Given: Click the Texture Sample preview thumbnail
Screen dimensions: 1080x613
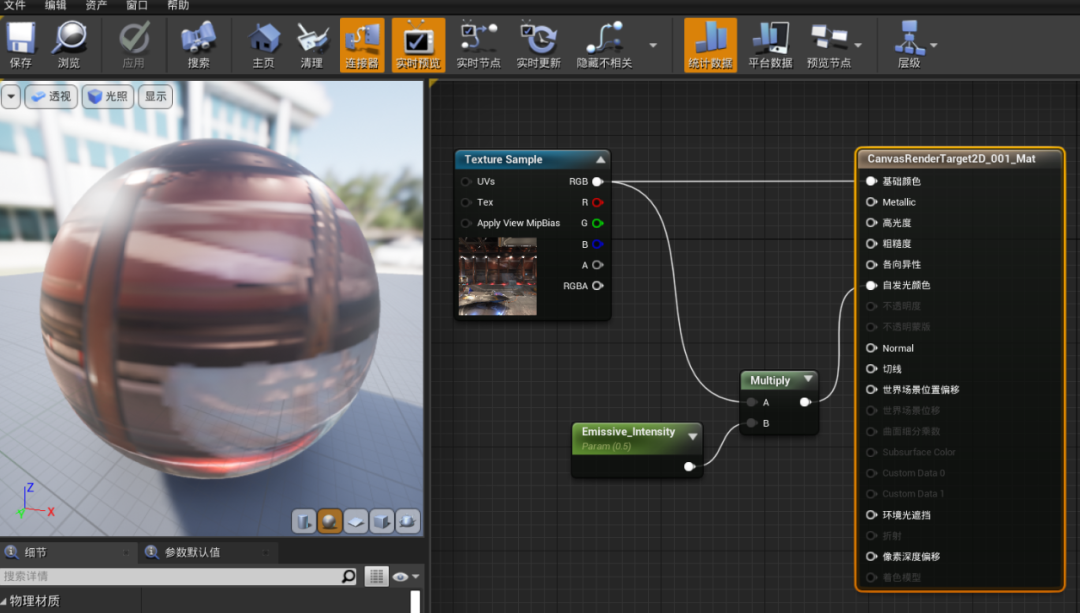Looking at the screenshot, I should 498,276.
